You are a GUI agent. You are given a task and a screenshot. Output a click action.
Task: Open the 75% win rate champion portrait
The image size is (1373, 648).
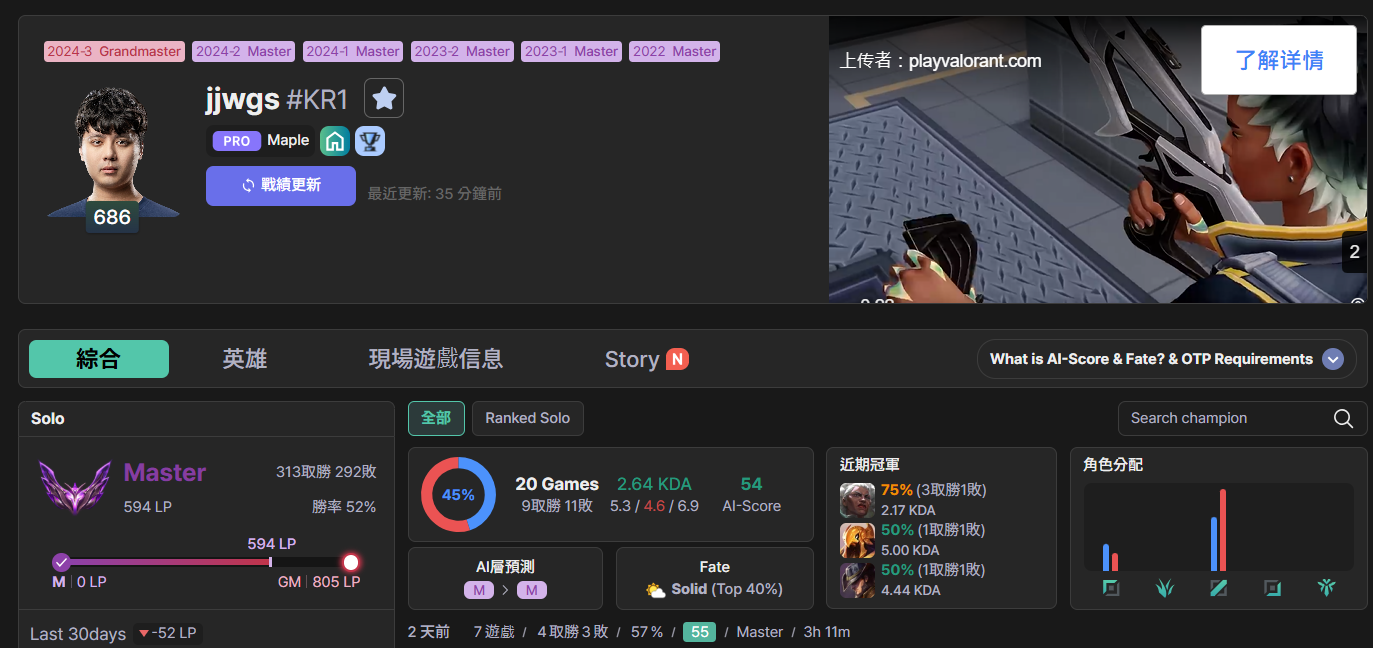tap(857, 500)
